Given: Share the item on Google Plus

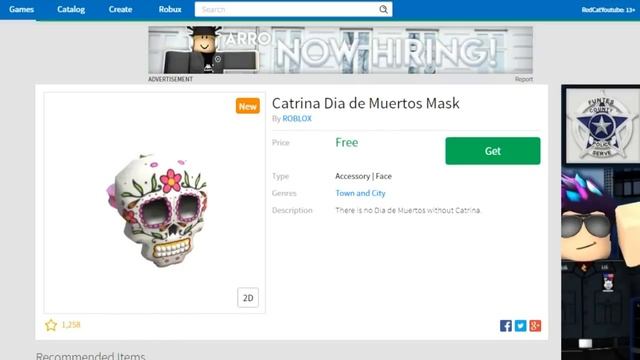Looking at the screenshot, I should tap(535, 326).
